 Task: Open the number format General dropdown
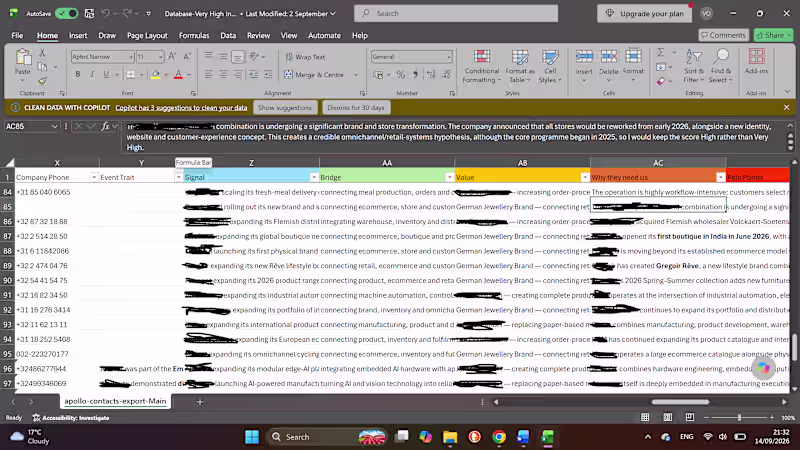coord(449,57)
